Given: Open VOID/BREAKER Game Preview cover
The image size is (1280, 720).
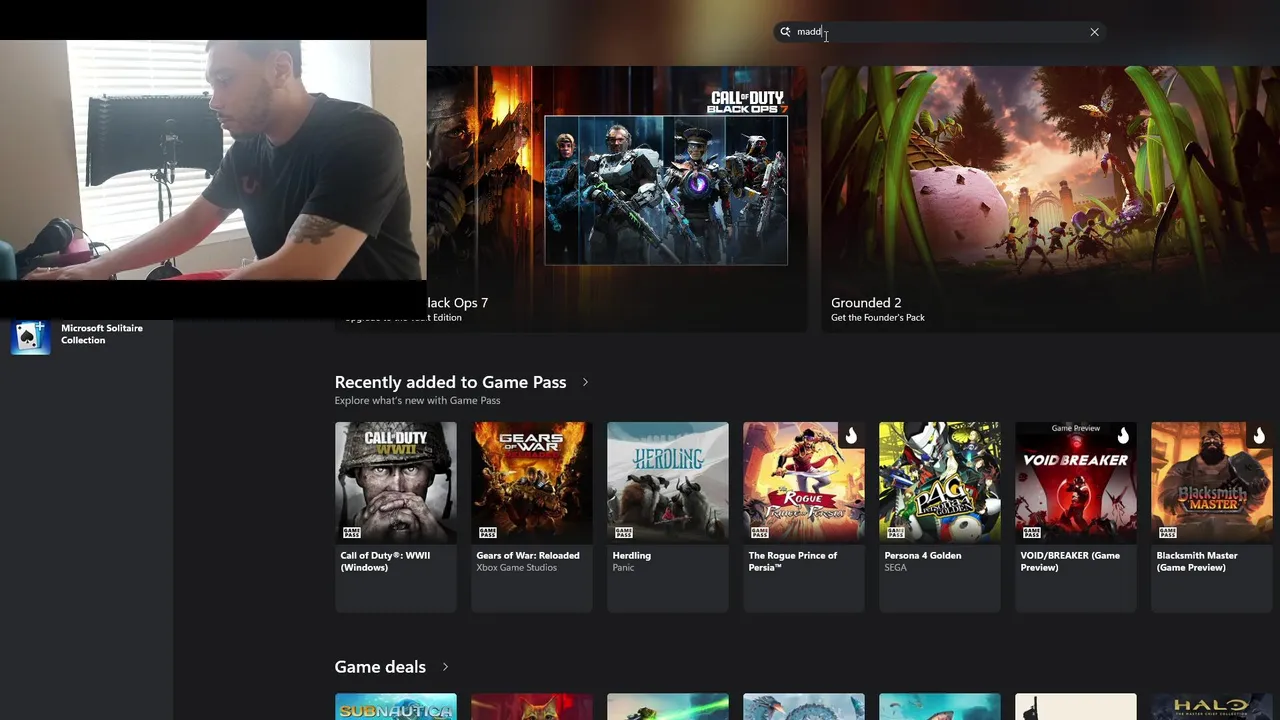Looking at the screenshot, I should pyautogui.click(x=1076, y=483).
